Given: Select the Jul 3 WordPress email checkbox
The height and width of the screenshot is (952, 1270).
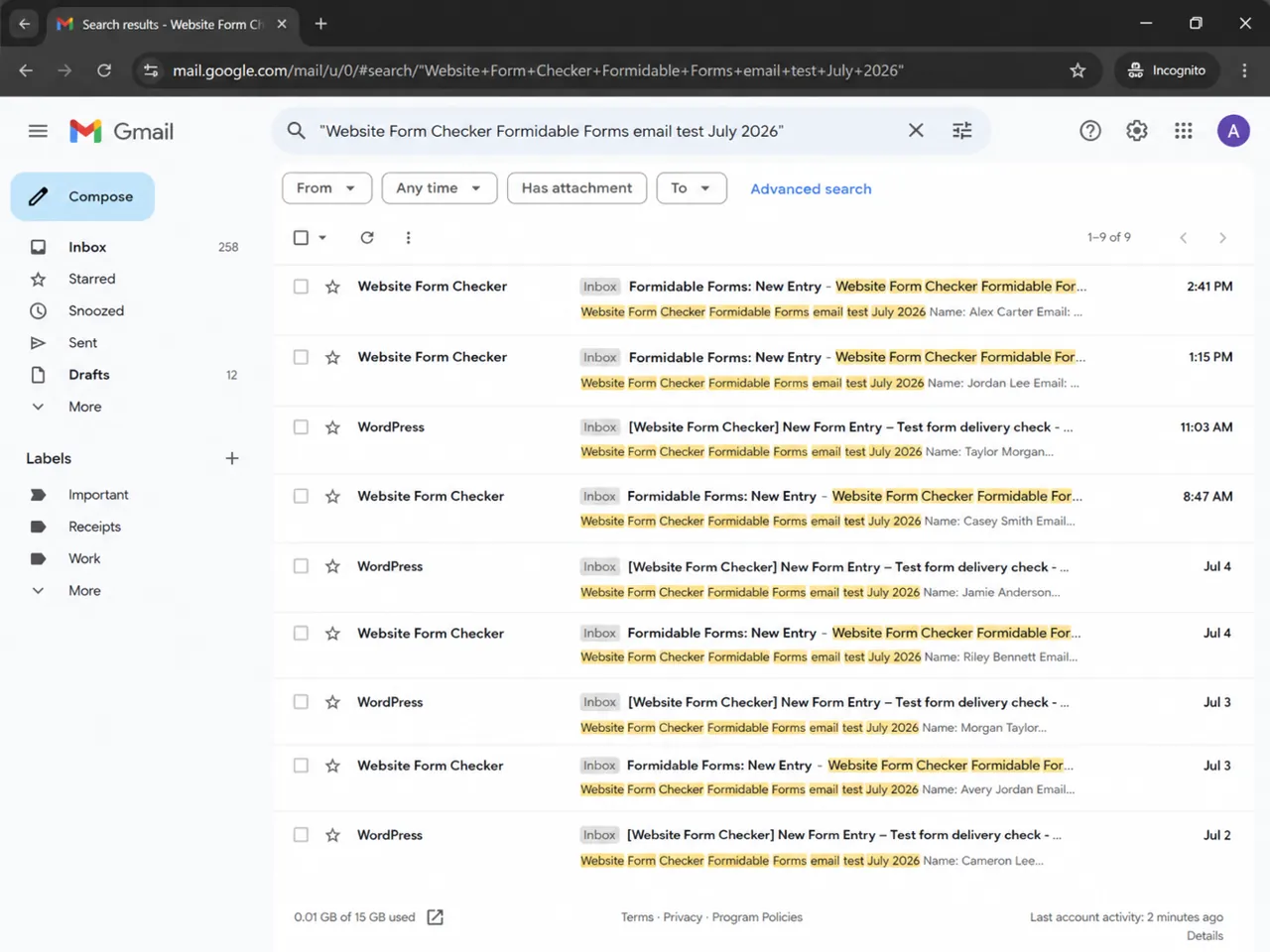Looking at the screenshot, I should [301, 702].
